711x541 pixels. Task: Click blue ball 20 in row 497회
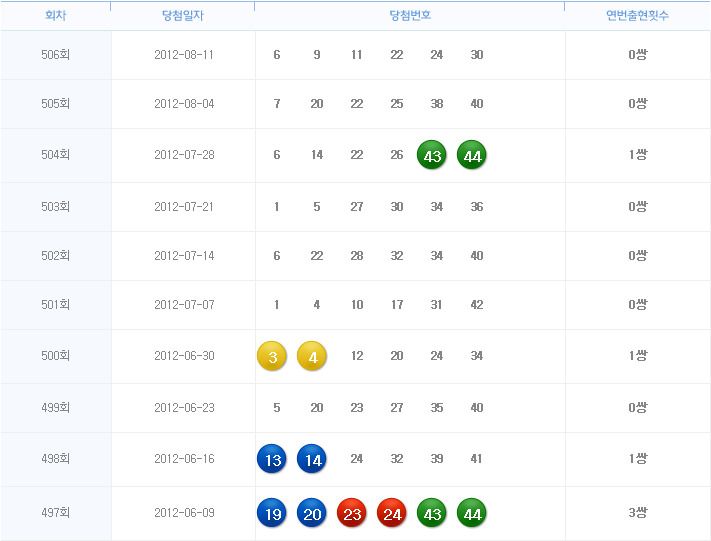(312, 513)
